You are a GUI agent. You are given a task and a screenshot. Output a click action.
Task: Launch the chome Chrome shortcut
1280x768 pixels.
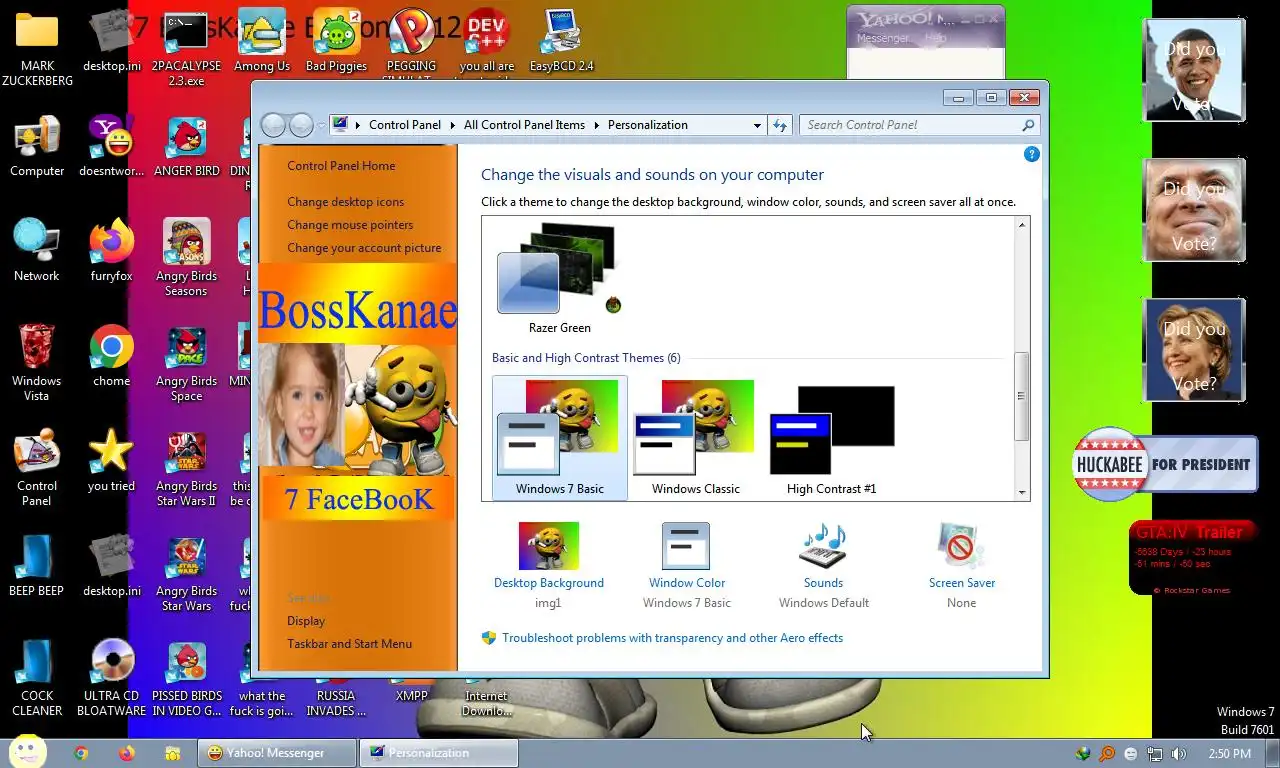pos(111,357)
